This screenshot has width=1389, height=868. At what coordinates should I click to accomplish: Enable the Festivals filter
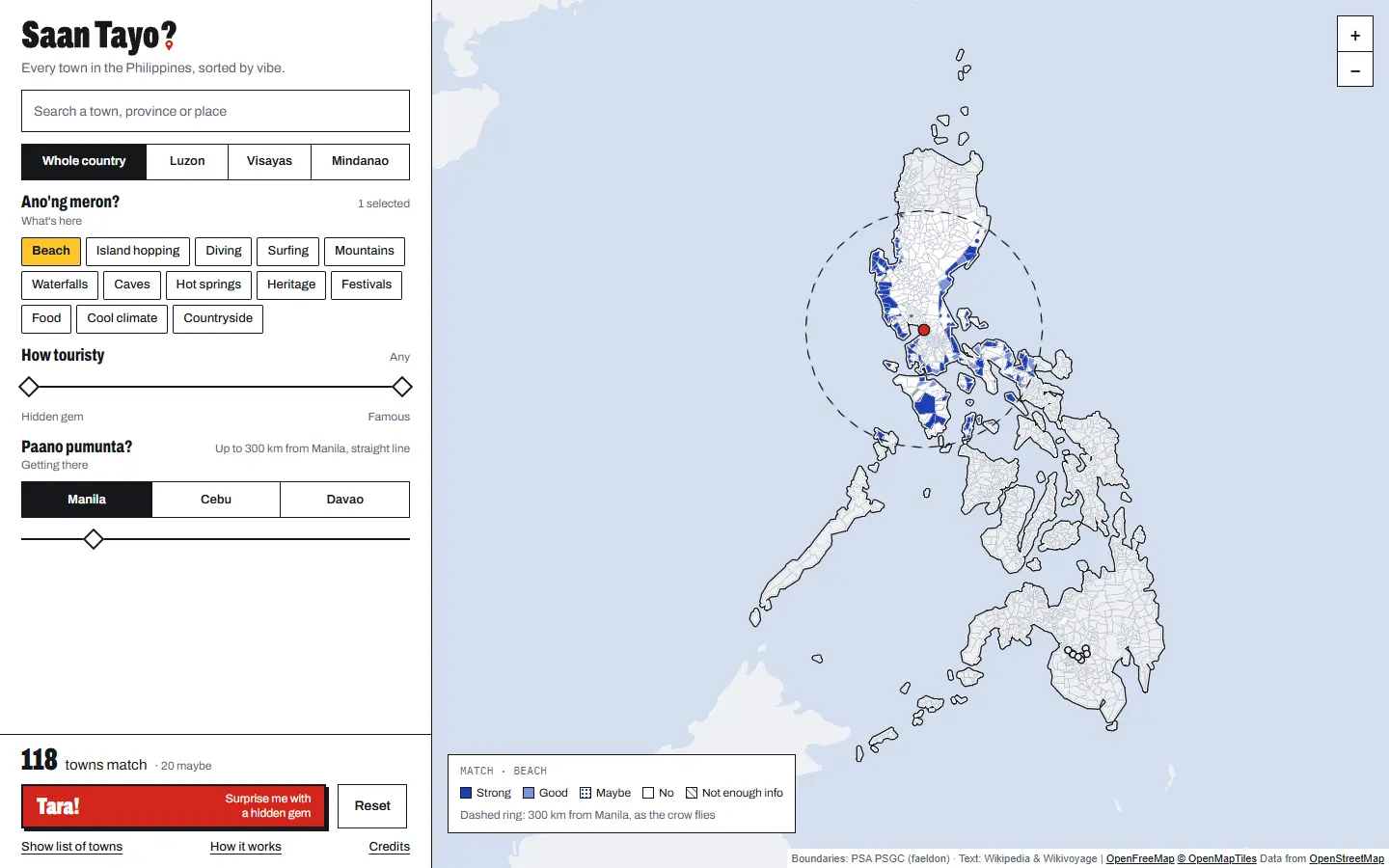coord(367,285)
